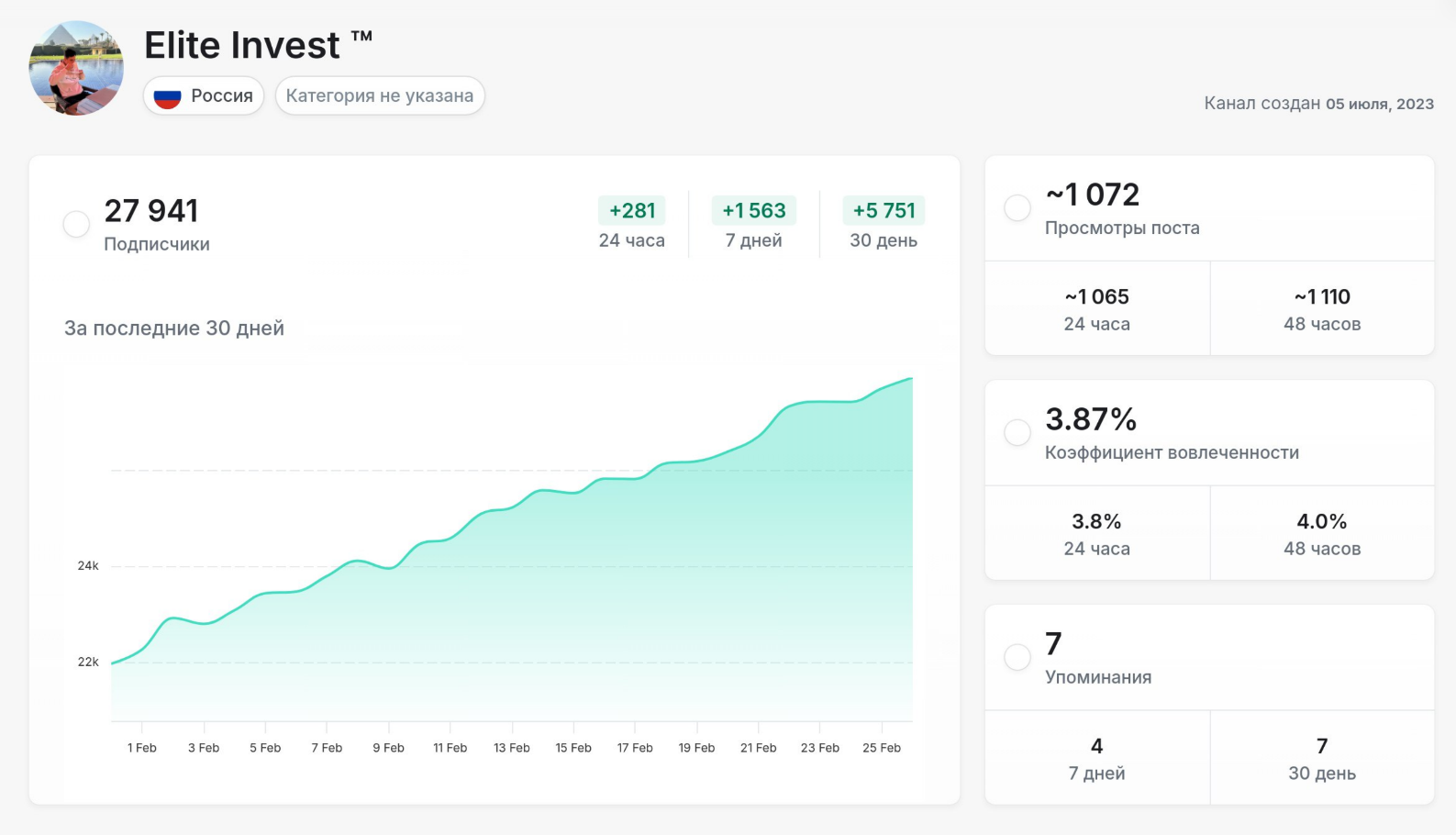Click the ~1 110 48 часов views cell
The image size is (1456, 835).
coord(1321,309)
